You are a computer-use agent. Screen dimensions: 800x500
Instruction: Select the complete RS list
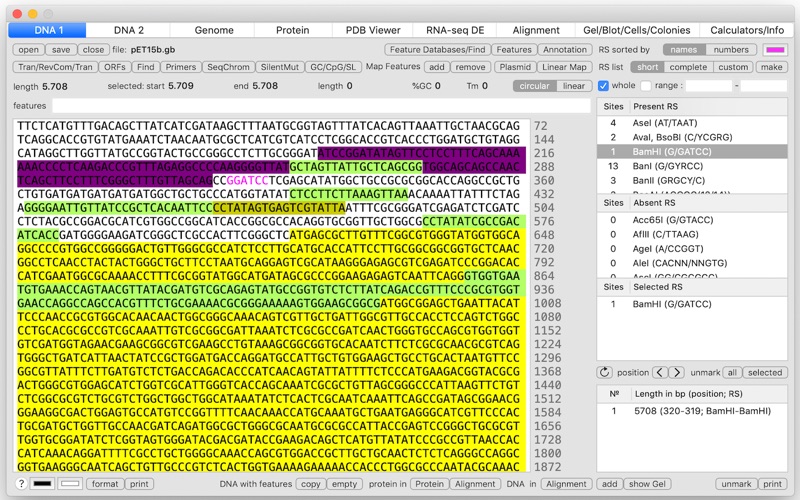(x=688, y=67)
